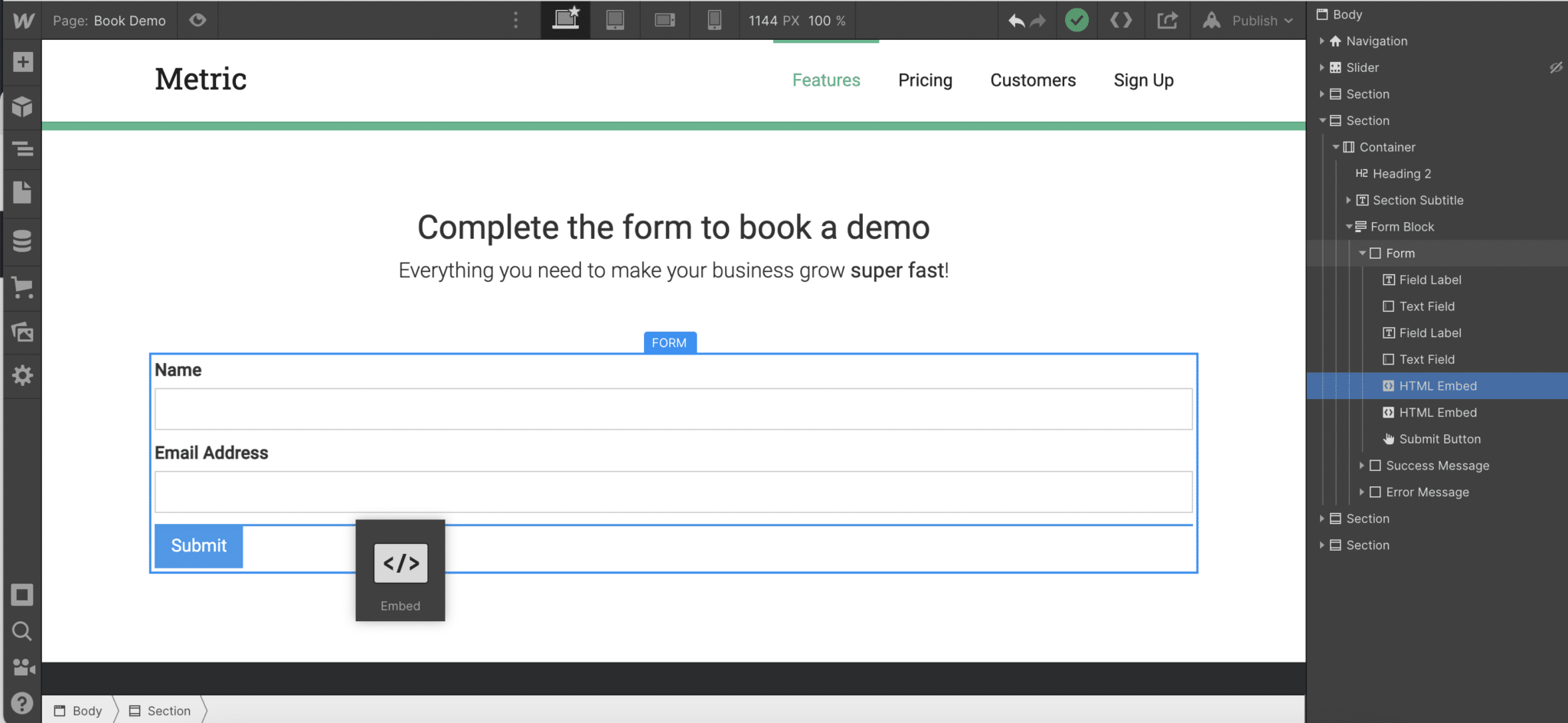Collapse the Form Block tree item
Image resolution: width=1568 pixels, height=723 pixels.
[1349, 227]
